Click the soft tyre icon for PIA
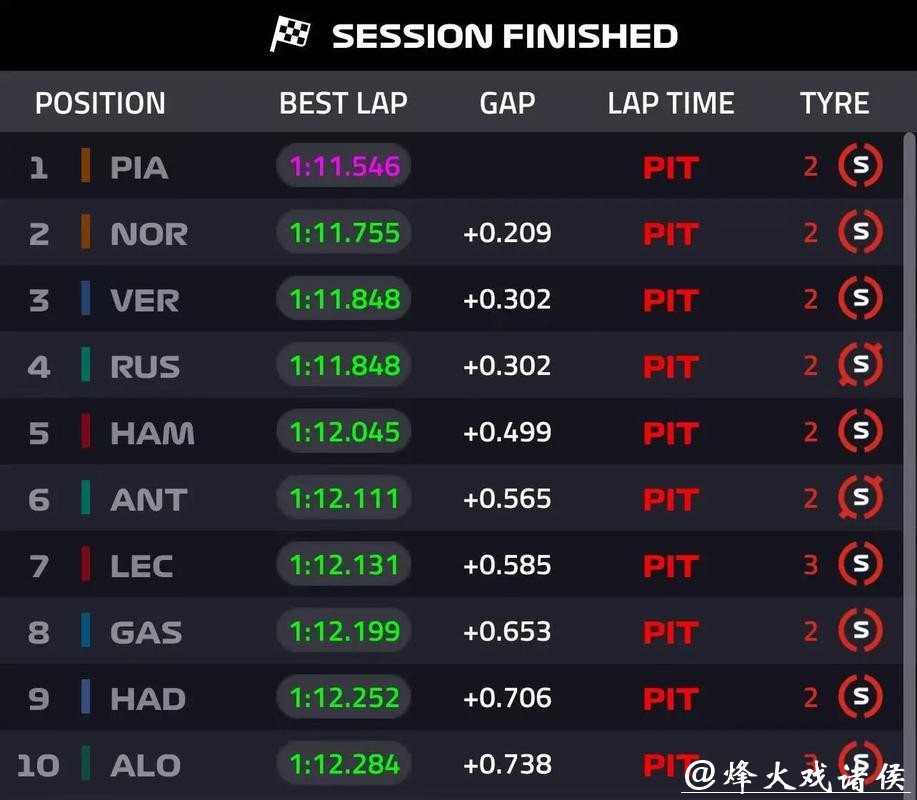The height and width of the screenshot is (800, 917). pos(859,165)
